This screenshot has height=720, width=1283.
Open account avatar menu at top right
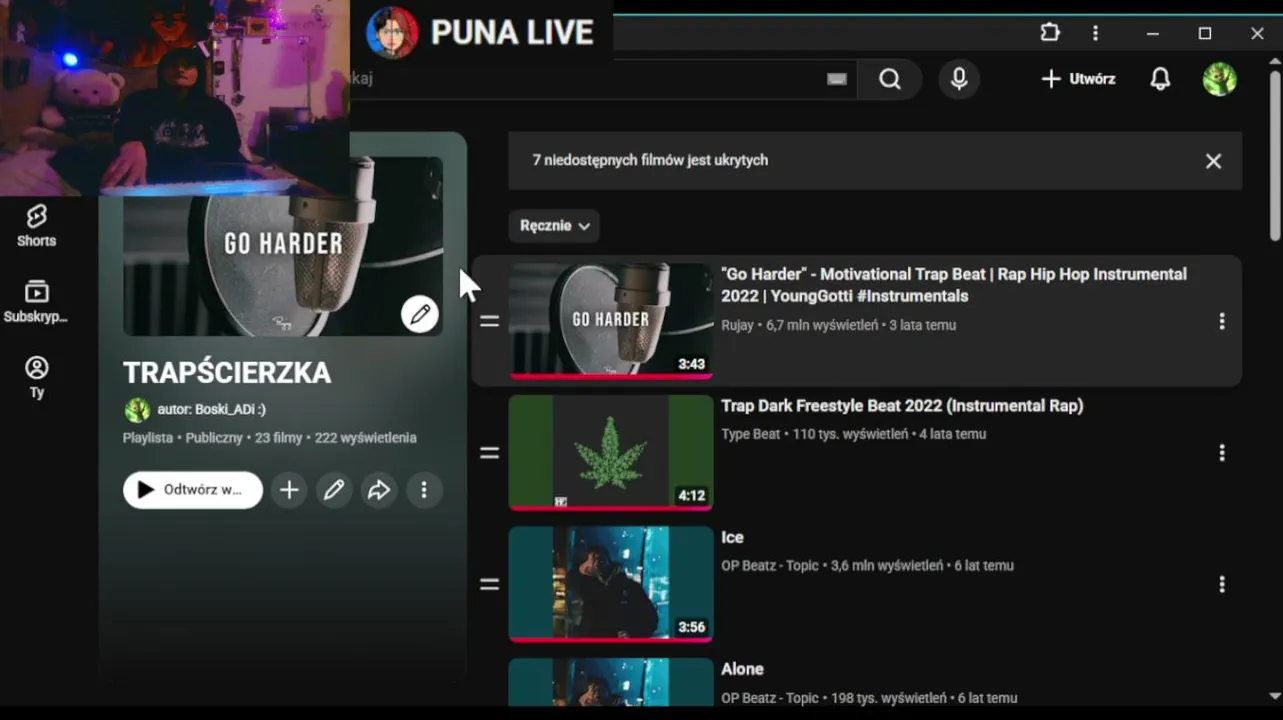[1219, 79]
